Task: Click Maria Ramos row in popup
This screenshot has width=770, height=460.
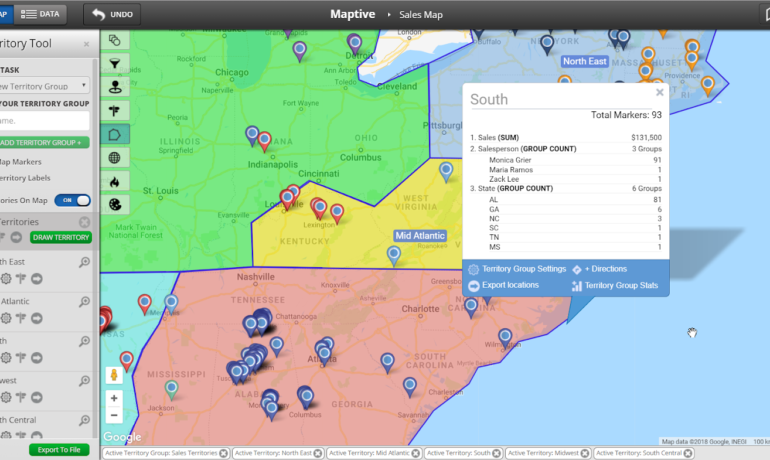Action: click(575, 170)
